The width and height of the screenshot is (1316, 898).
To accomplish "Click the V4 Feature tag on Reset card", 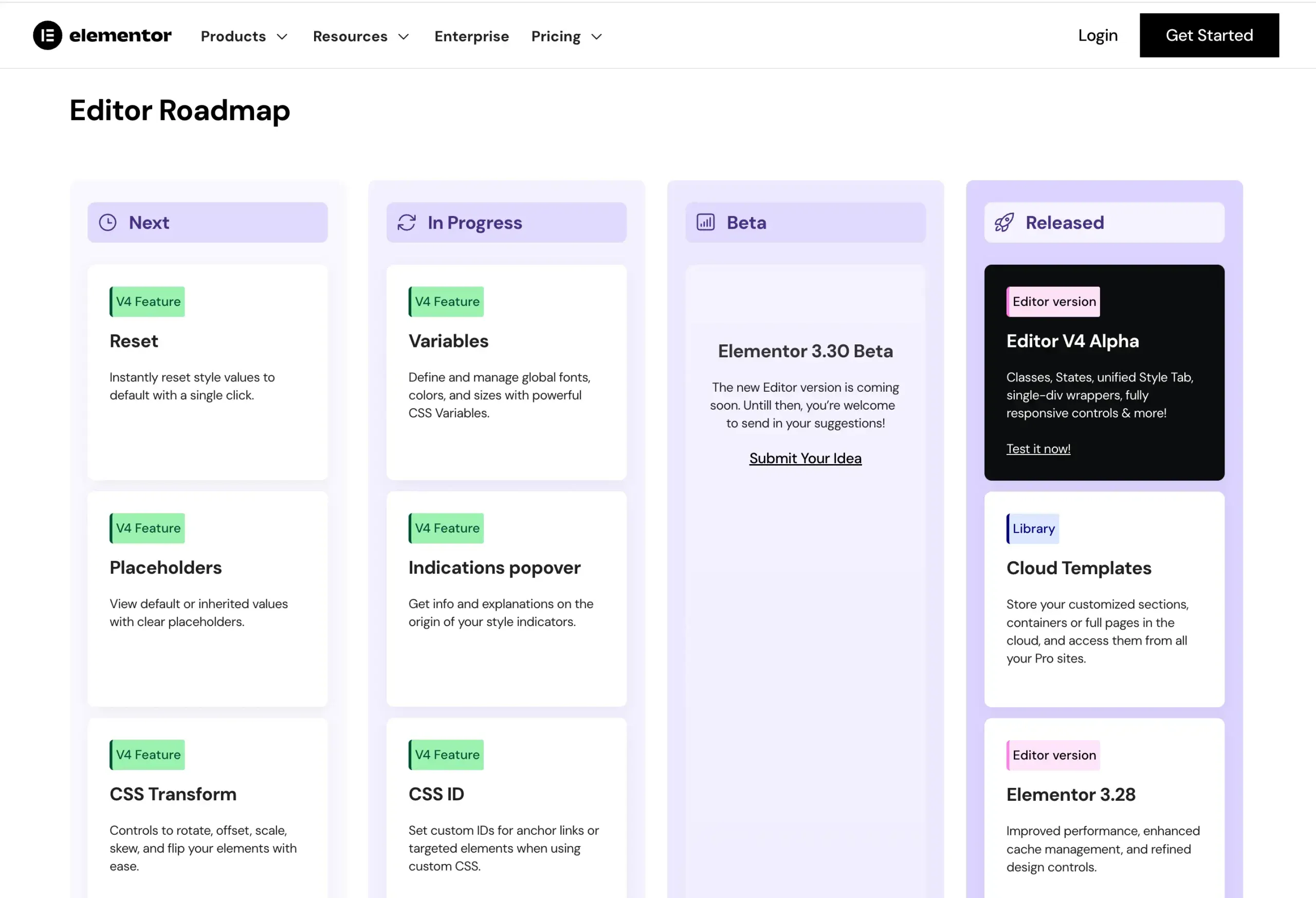I will click(x=147, y=302).
